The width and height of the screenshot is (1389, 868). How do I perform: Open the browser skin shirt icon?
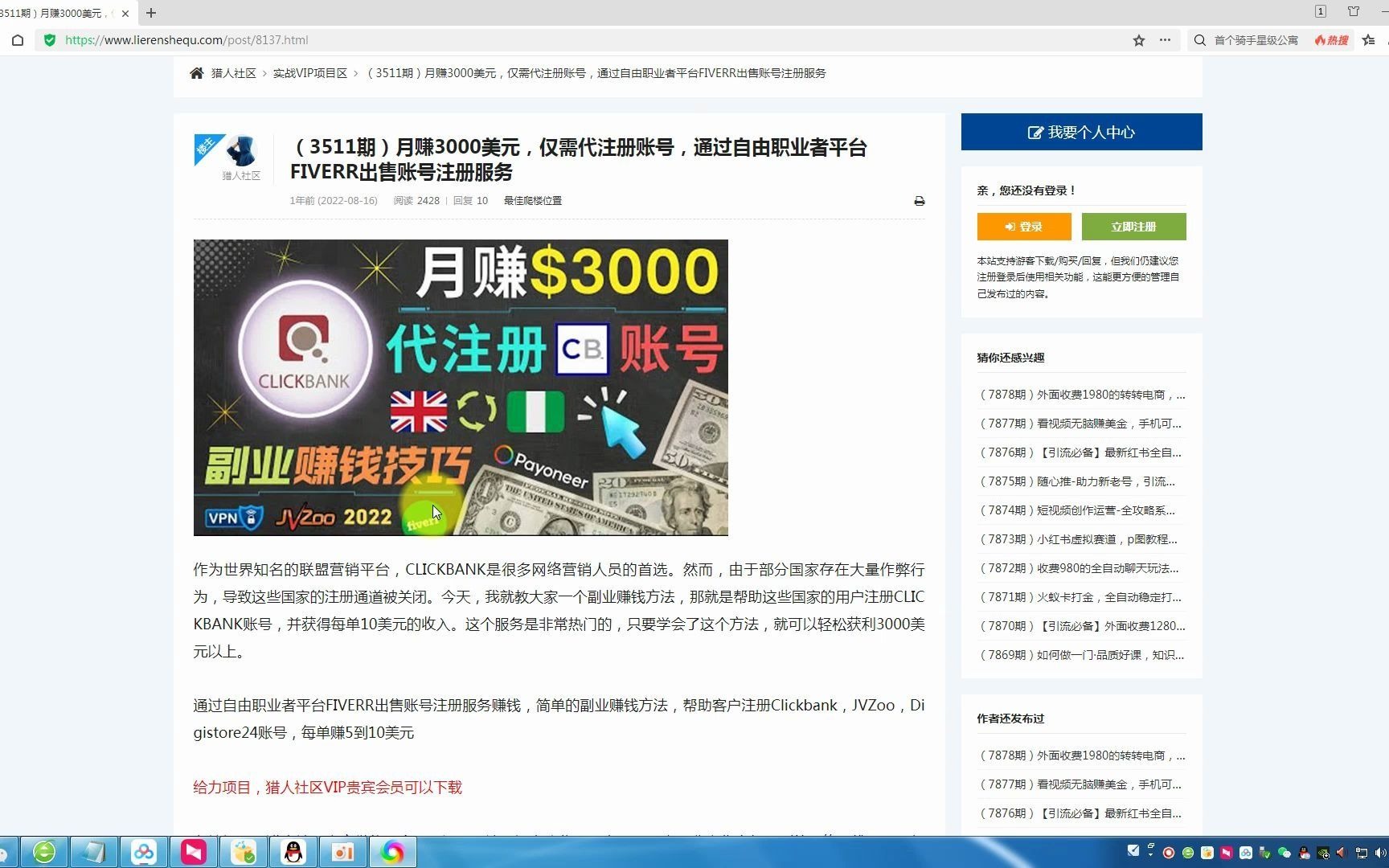(x=1354, y=11)
